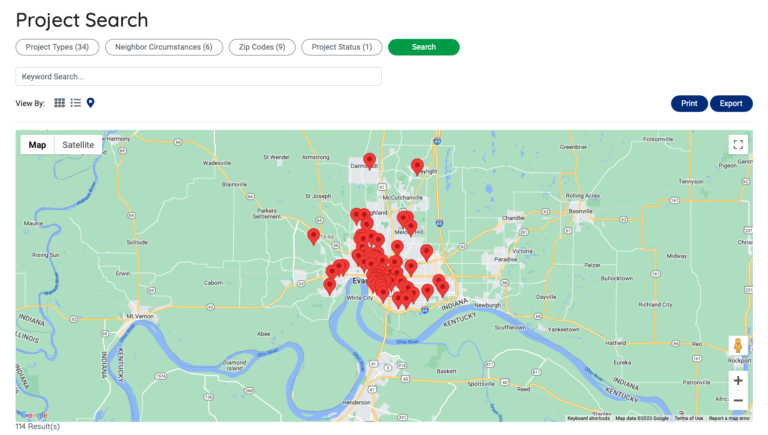Select the map pin view icon
This screenshot has height=435, width=768.
90,103
